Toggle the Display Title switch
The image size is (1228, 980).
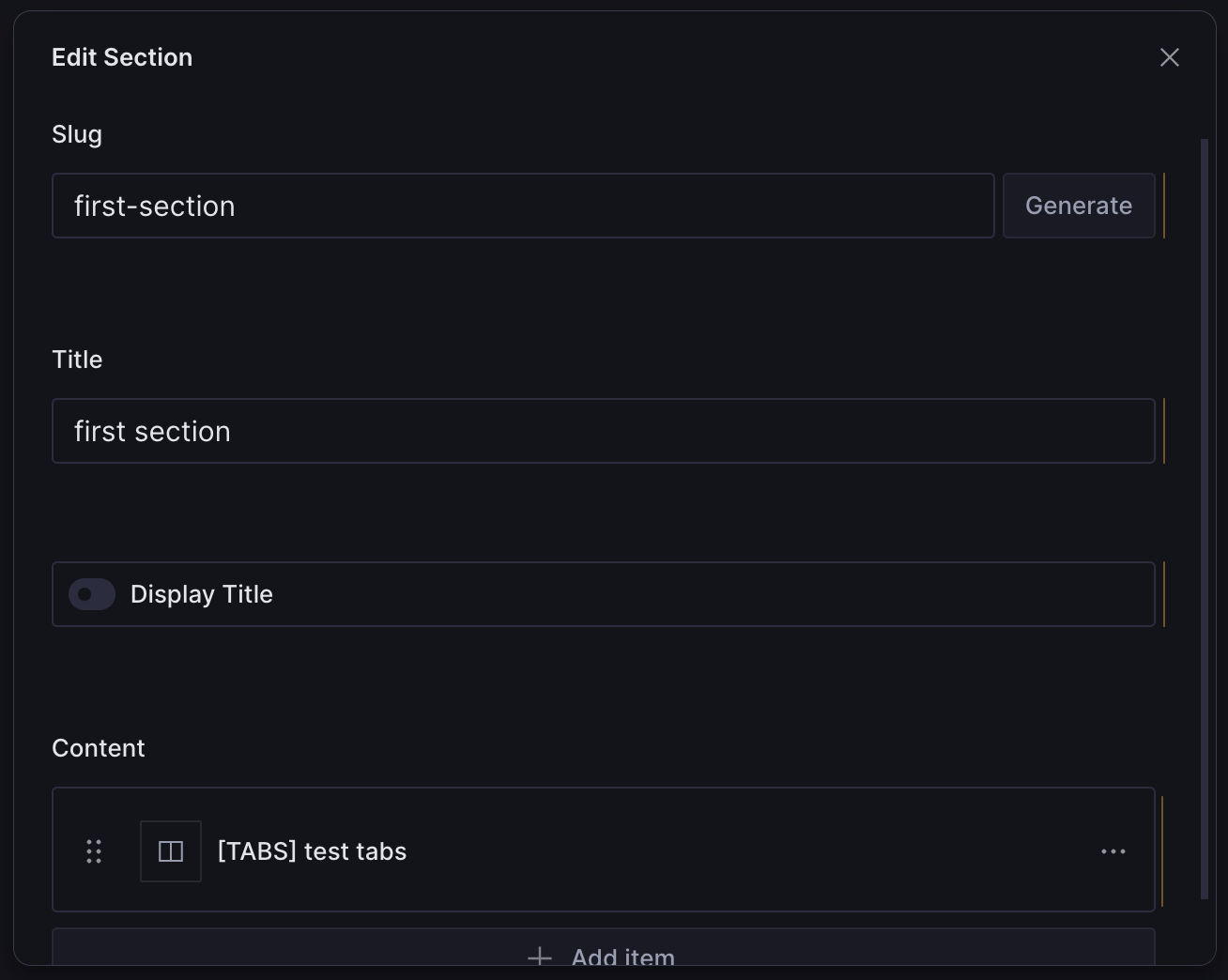[92, 594]
